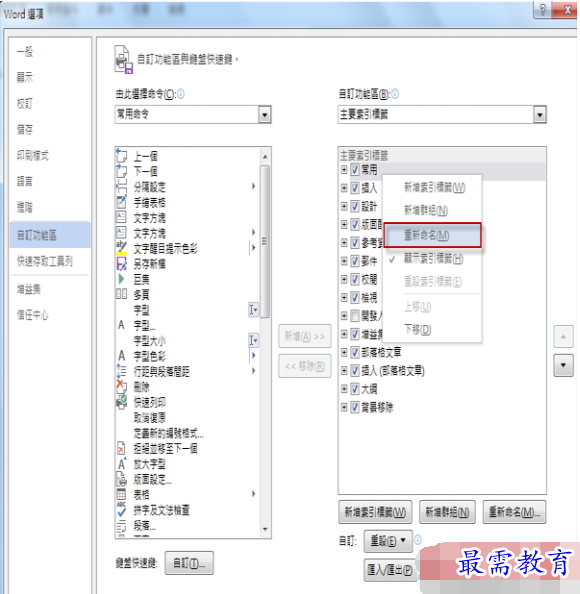
Task: Click the 字型色彩 icon
Action: [x=121, y=355]
